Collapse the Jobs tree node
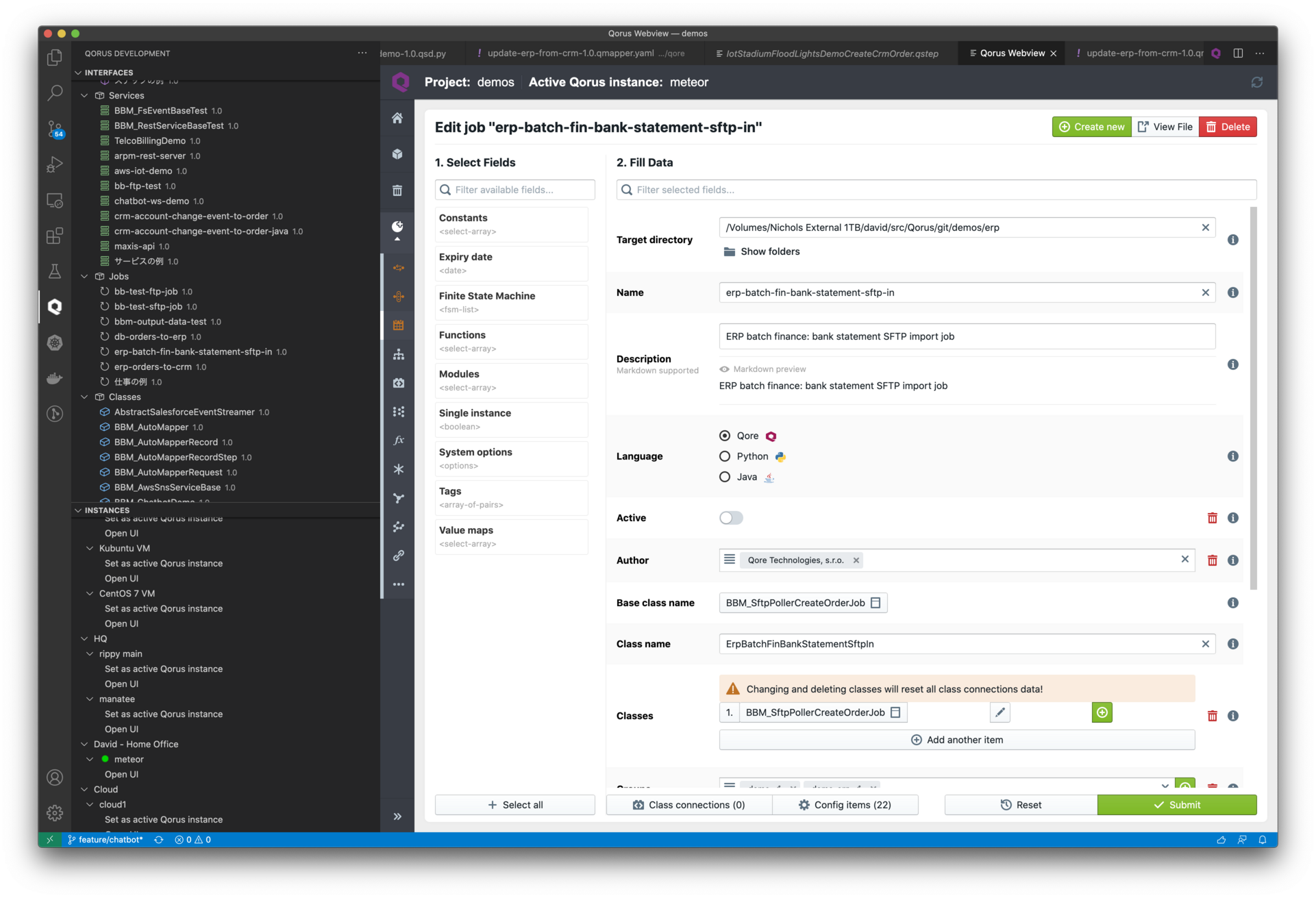 click(x=85, y=277)
